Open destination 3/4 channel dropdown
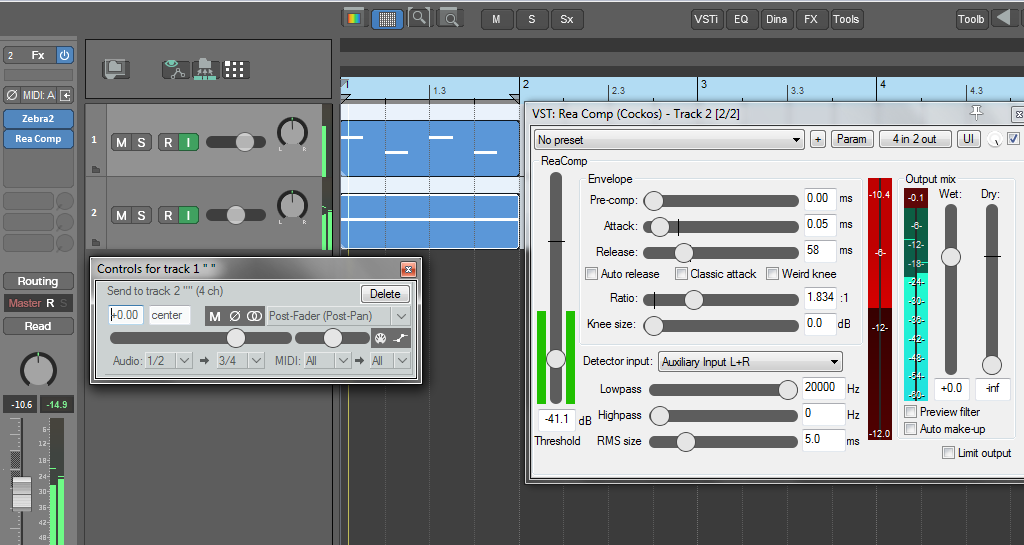This screenshot has height=545, width=1024. (240, 360)
